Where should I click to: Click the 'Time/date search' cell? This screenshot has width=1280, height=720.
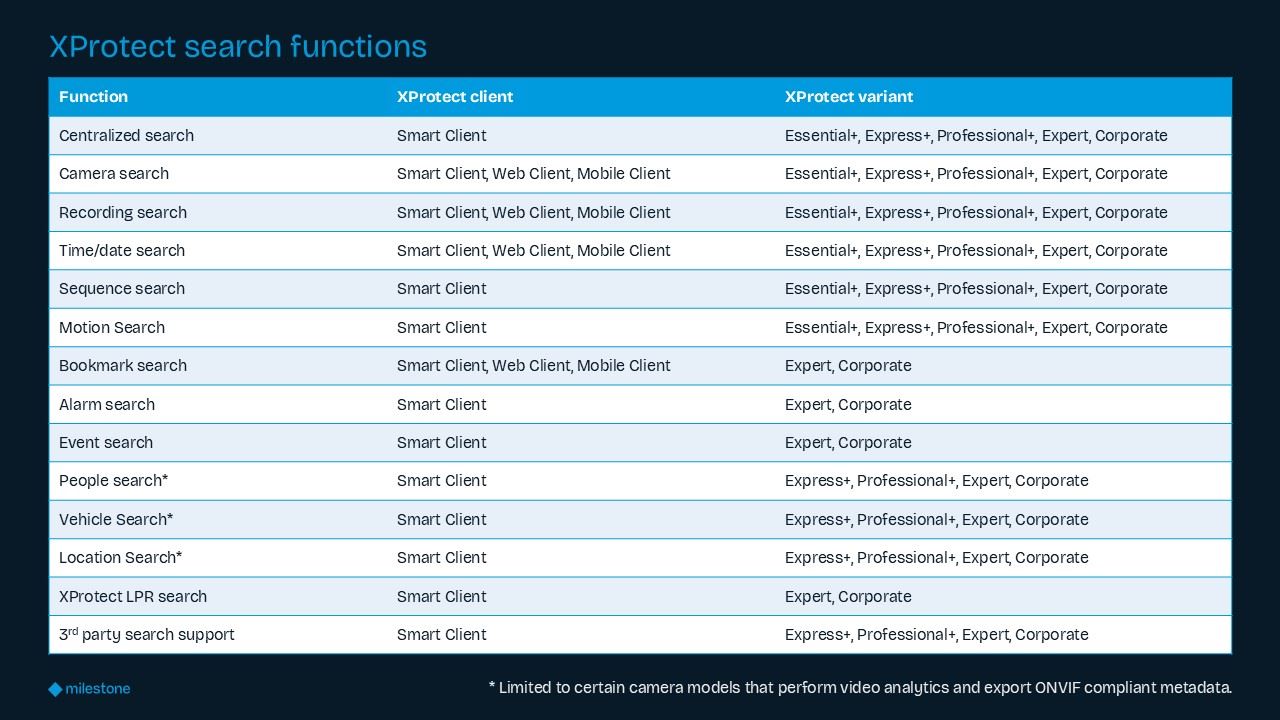point(122,251)
